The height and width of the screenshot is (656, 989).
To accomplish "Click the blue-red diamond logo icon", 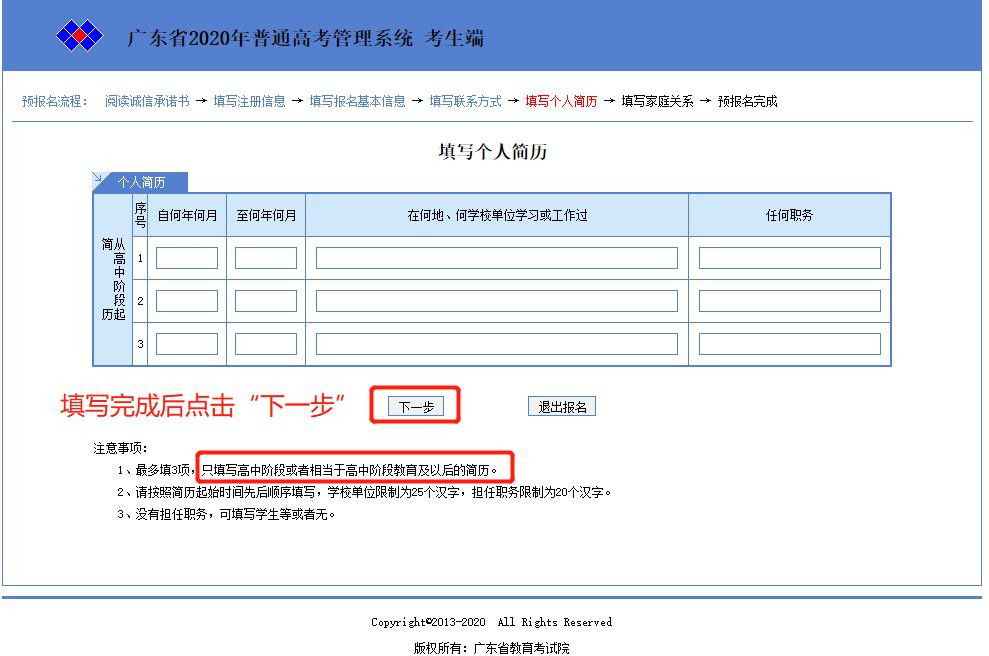I will pos(80,38).
